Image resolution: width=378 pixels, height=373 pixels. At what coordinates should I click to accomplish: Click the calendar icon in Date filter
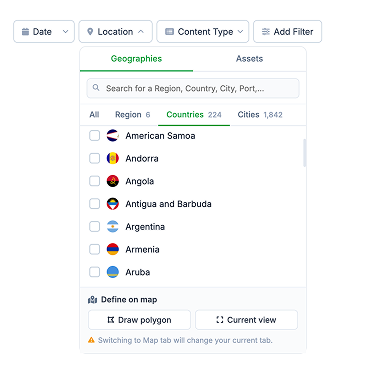[x=25, y=32]
